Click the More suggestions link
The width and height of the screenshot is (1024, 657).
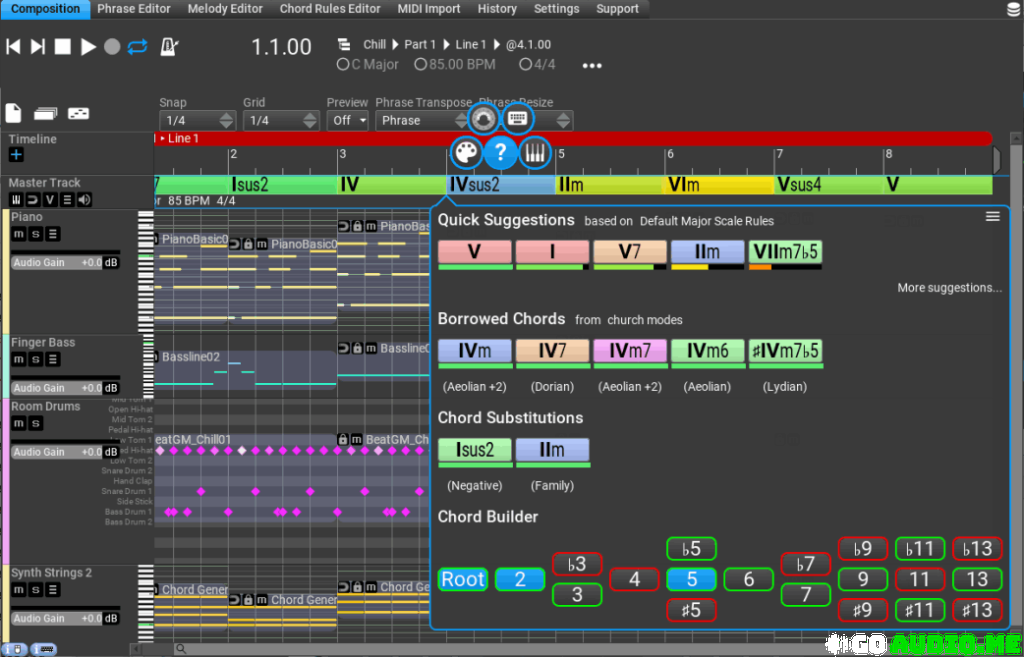pyautogui.click(x=948, y=287)
